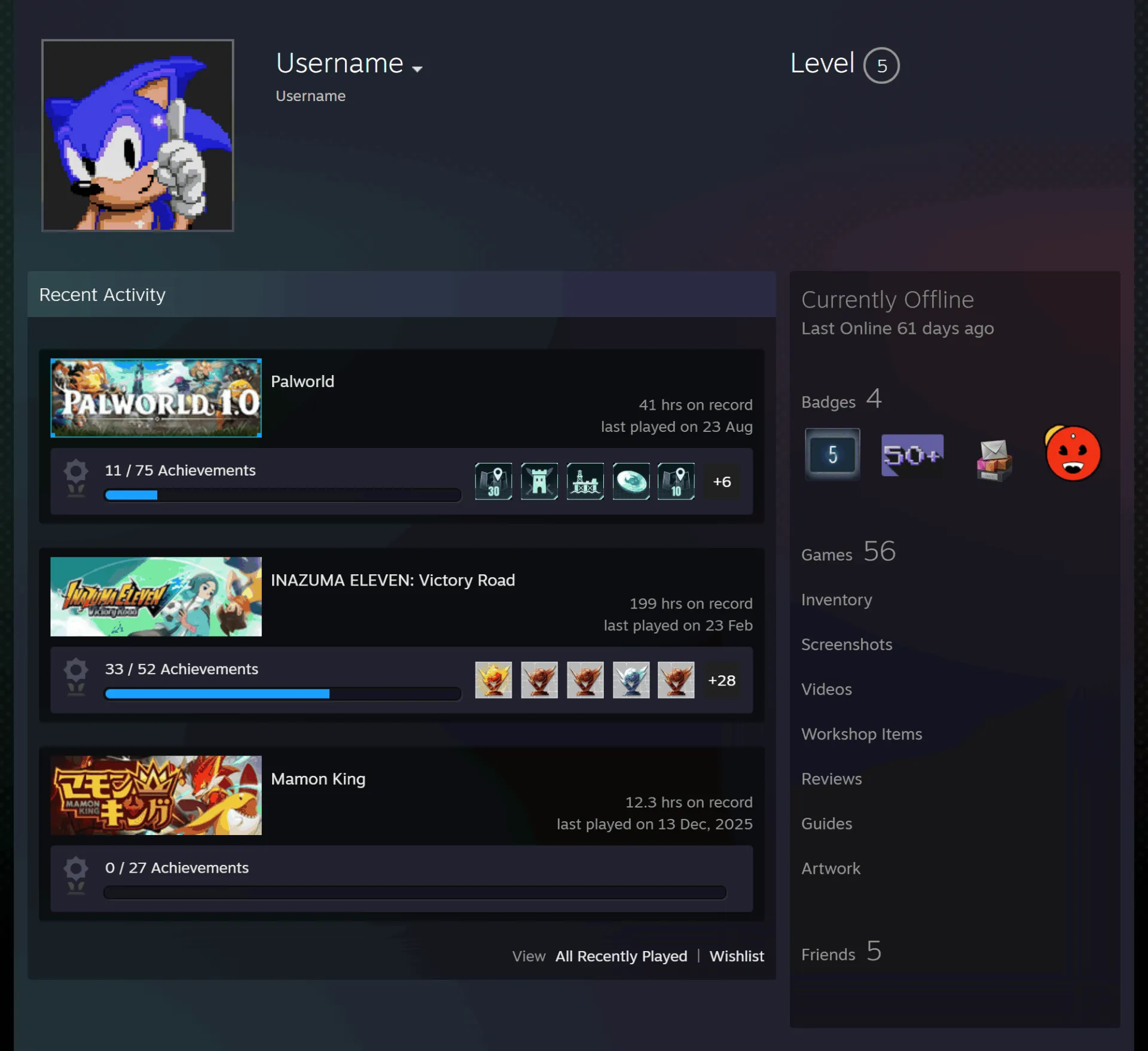Viewport: 1148px width, 1051px height.
Task: Open Workshop Items page
Action: tap(862, 734)
